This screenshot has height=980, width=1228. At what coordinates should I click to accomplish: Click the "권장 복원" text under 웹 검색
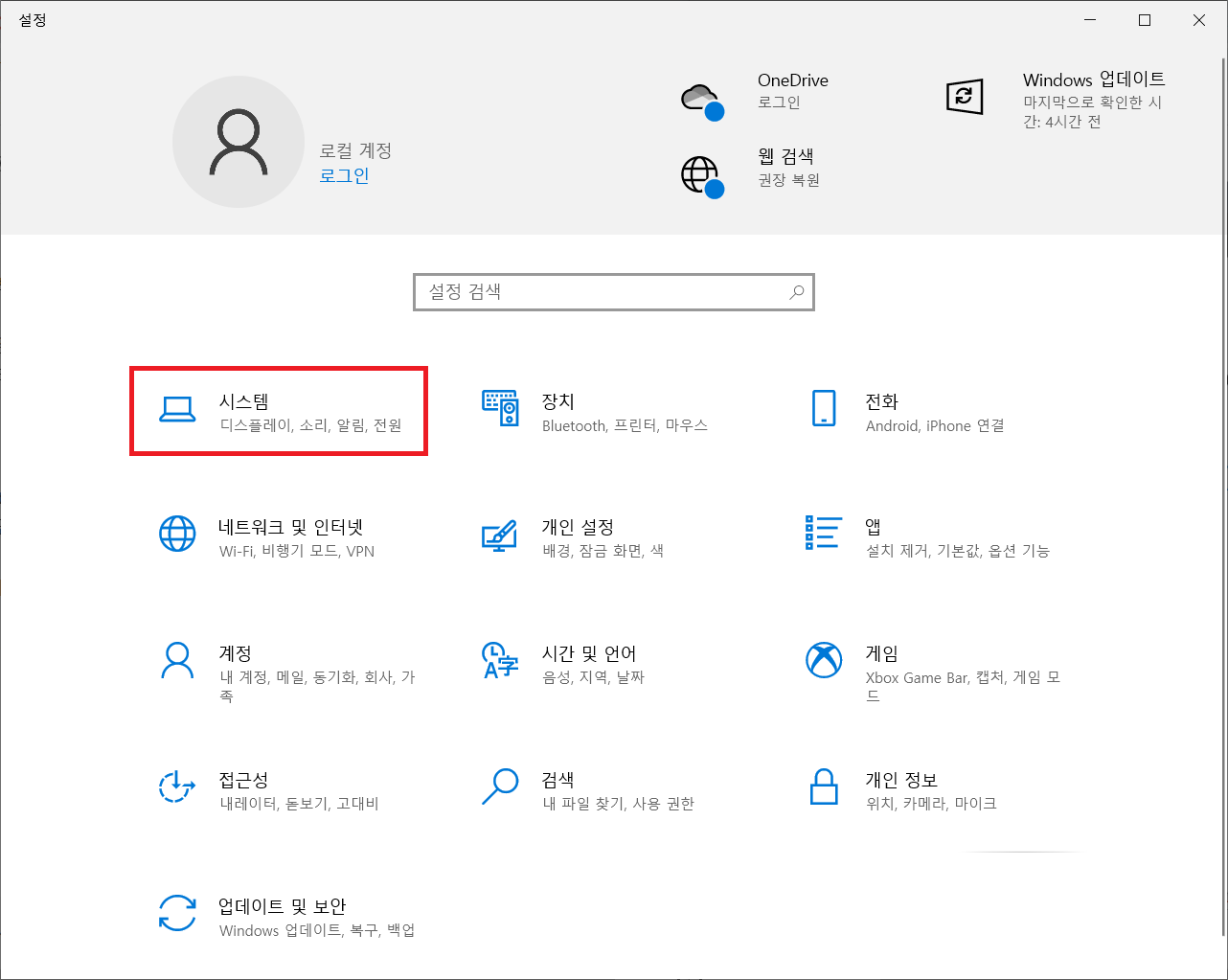[789, 180]
